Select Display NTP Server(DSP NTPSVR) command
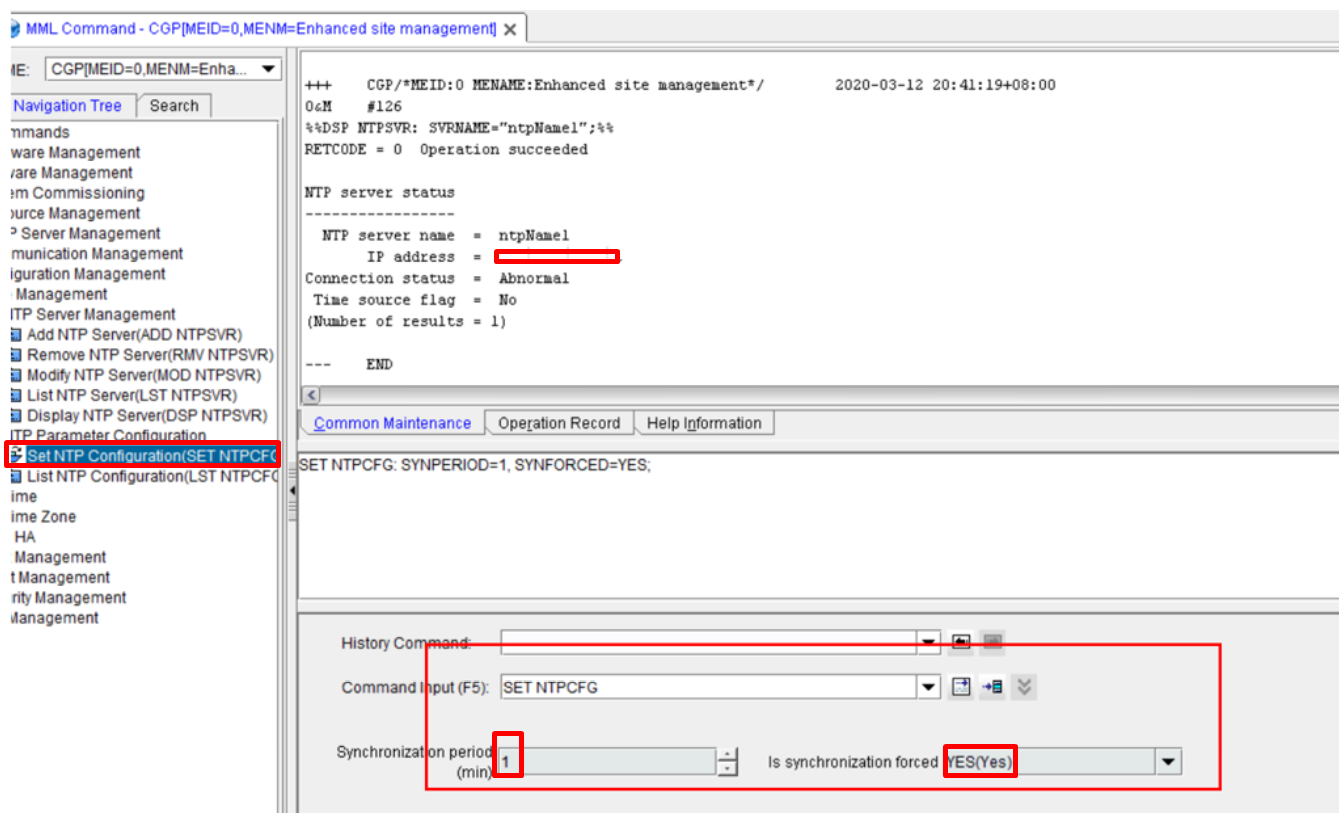This screenshot has width=1339, height=813. click(147, 415)
